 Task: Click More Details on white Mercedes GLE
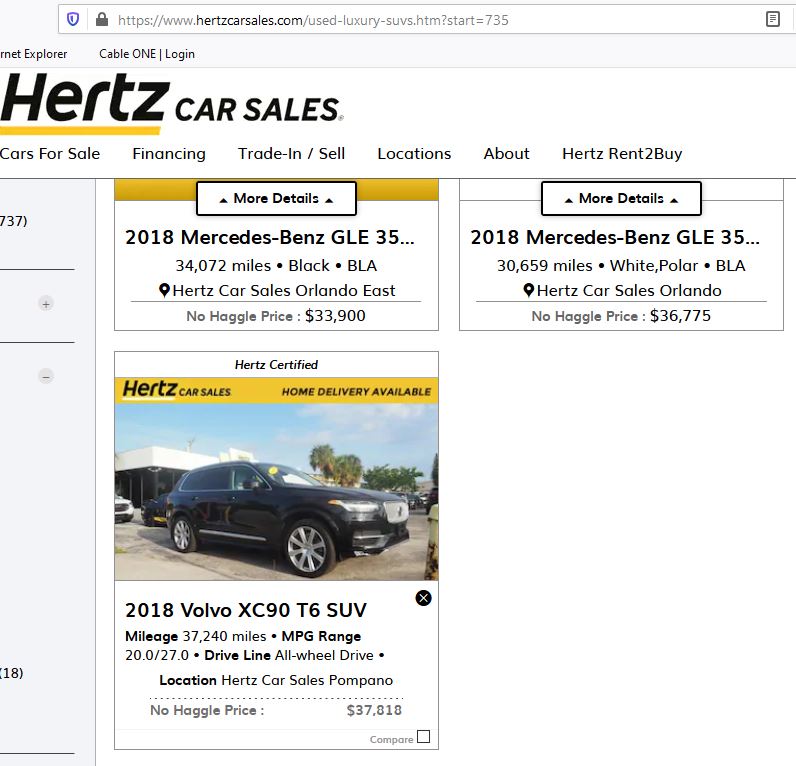(621, 198)
